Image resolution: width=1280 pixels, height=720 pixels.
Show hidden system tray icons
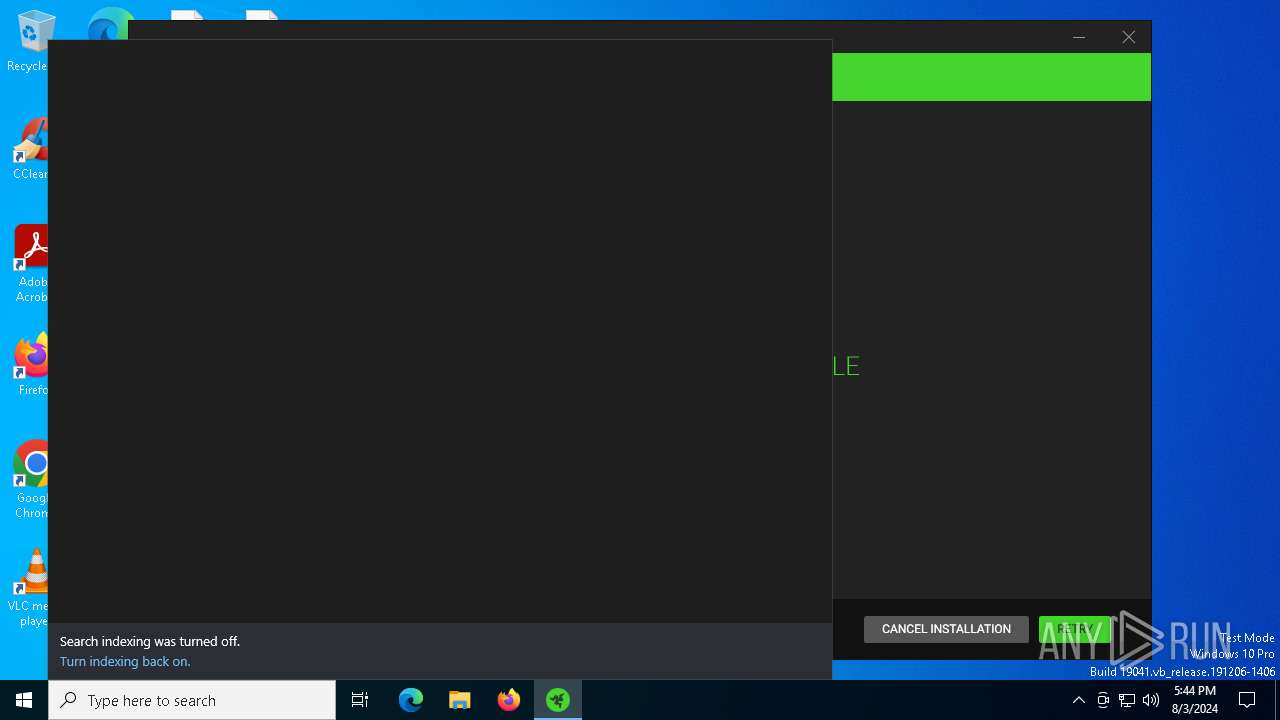1078,700
